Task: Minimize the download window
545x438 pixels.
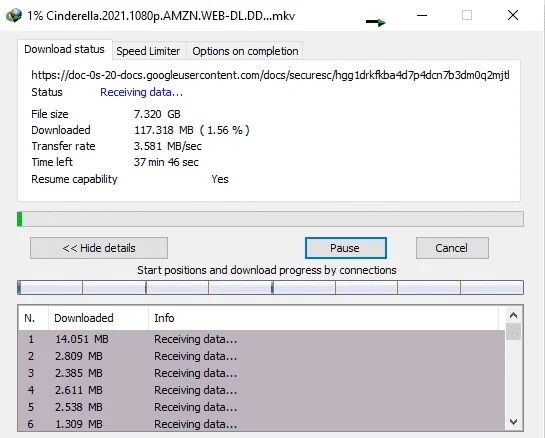Action: 422,15
